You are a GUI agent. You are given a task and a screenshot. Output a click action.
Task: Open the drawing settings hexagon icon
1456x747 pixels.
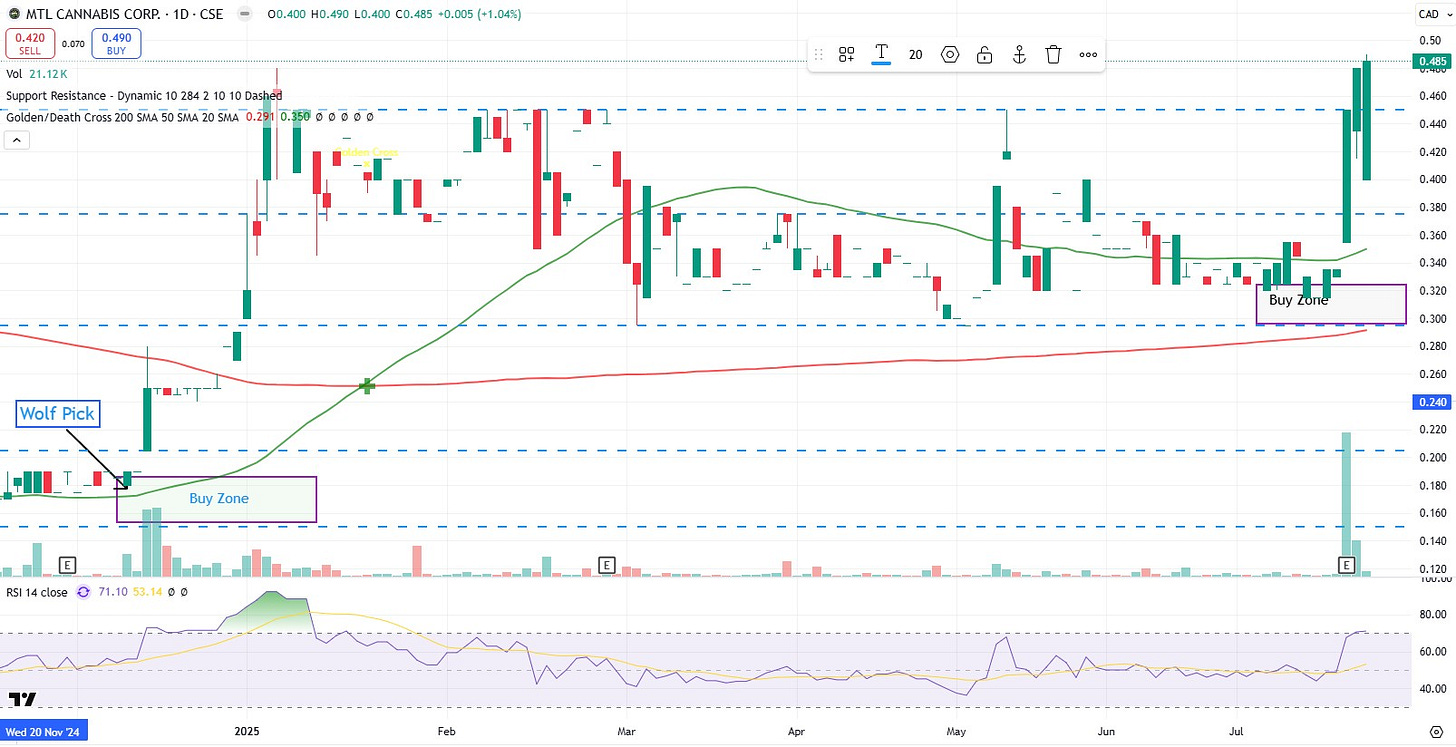950,55
